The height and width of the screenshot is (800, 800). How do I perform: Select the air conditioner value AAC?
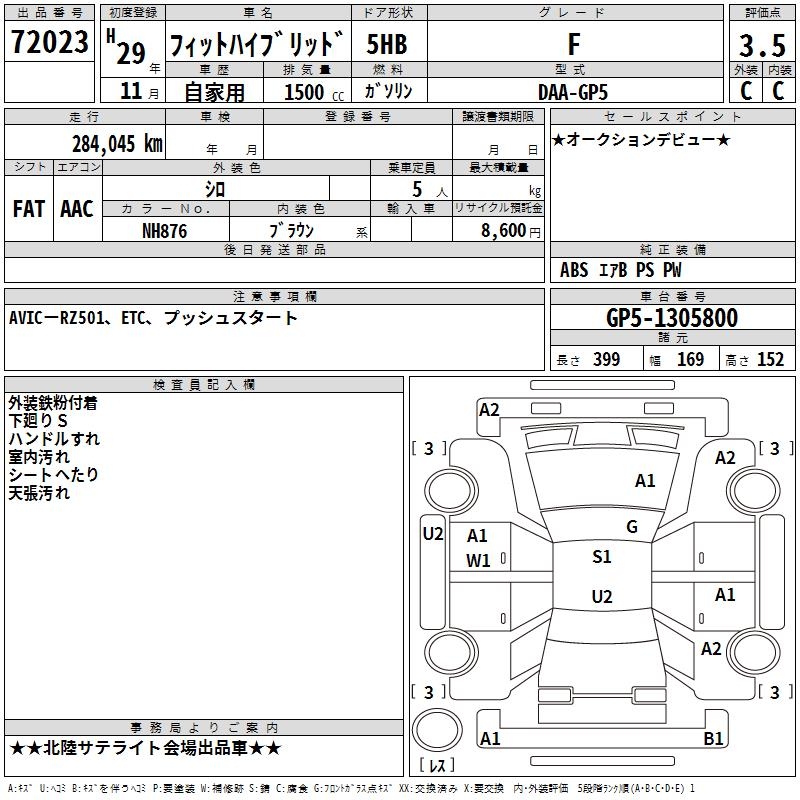77,209
